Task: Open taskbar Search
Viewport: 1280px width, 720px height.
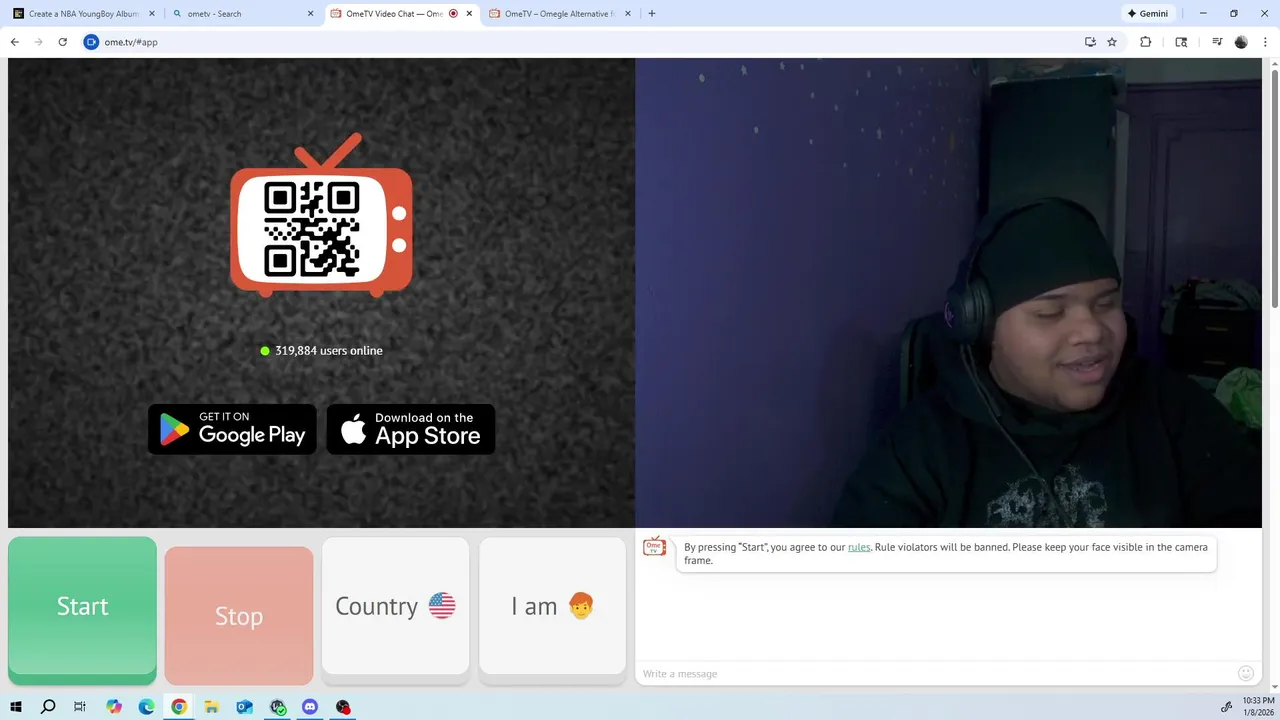Action: click(48, 707)
